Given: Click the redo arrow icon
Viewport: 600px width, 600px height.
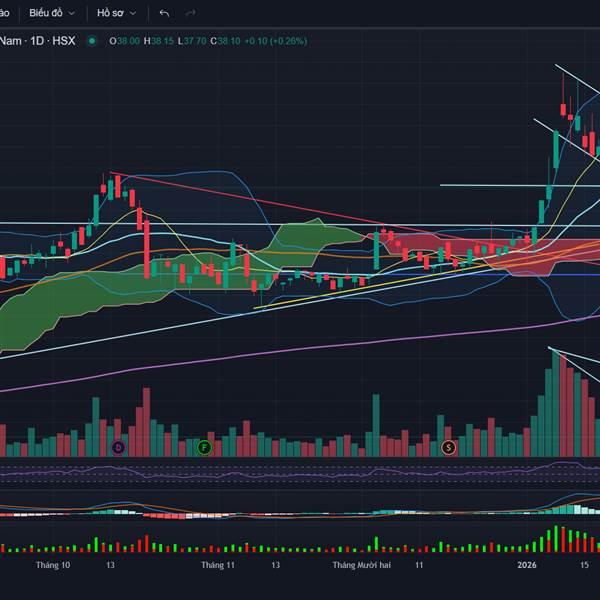Looking at the screenshot, I should point(190,13).
